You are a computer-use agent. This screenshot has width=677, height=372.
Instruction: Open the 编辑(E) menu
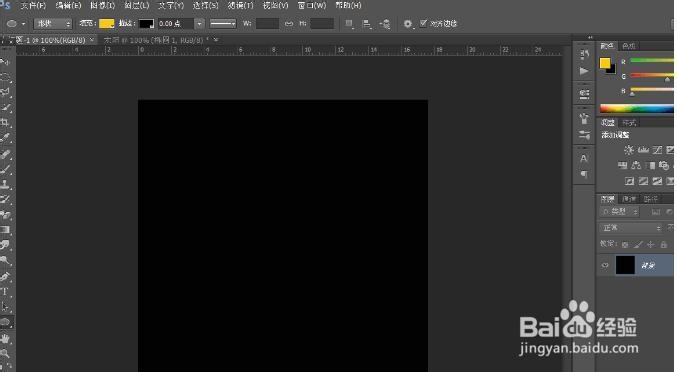68,6
